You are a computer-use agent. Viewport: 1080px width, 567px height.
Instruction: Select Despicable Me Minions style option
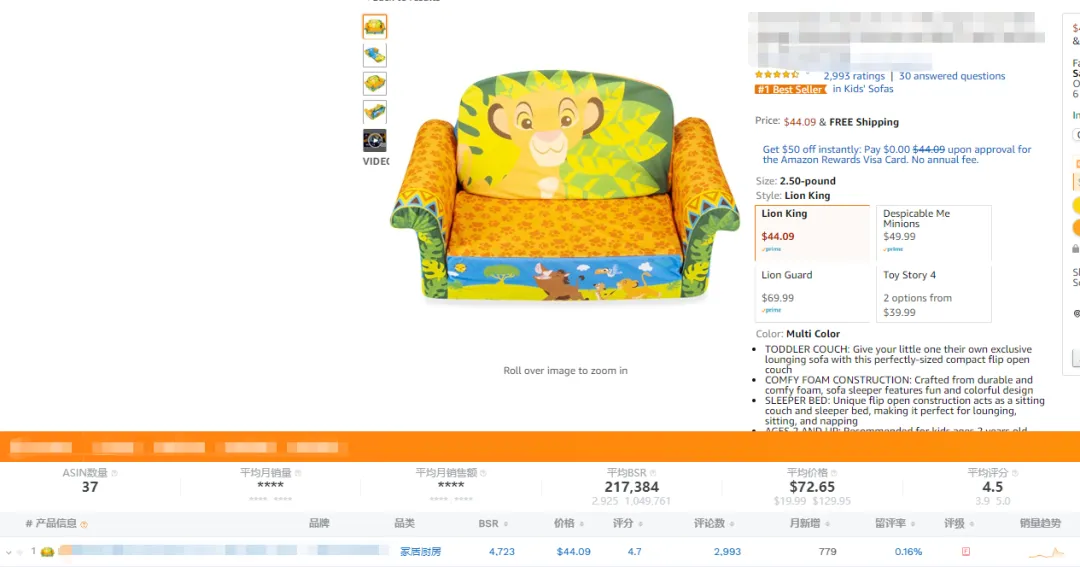(933, 233)
